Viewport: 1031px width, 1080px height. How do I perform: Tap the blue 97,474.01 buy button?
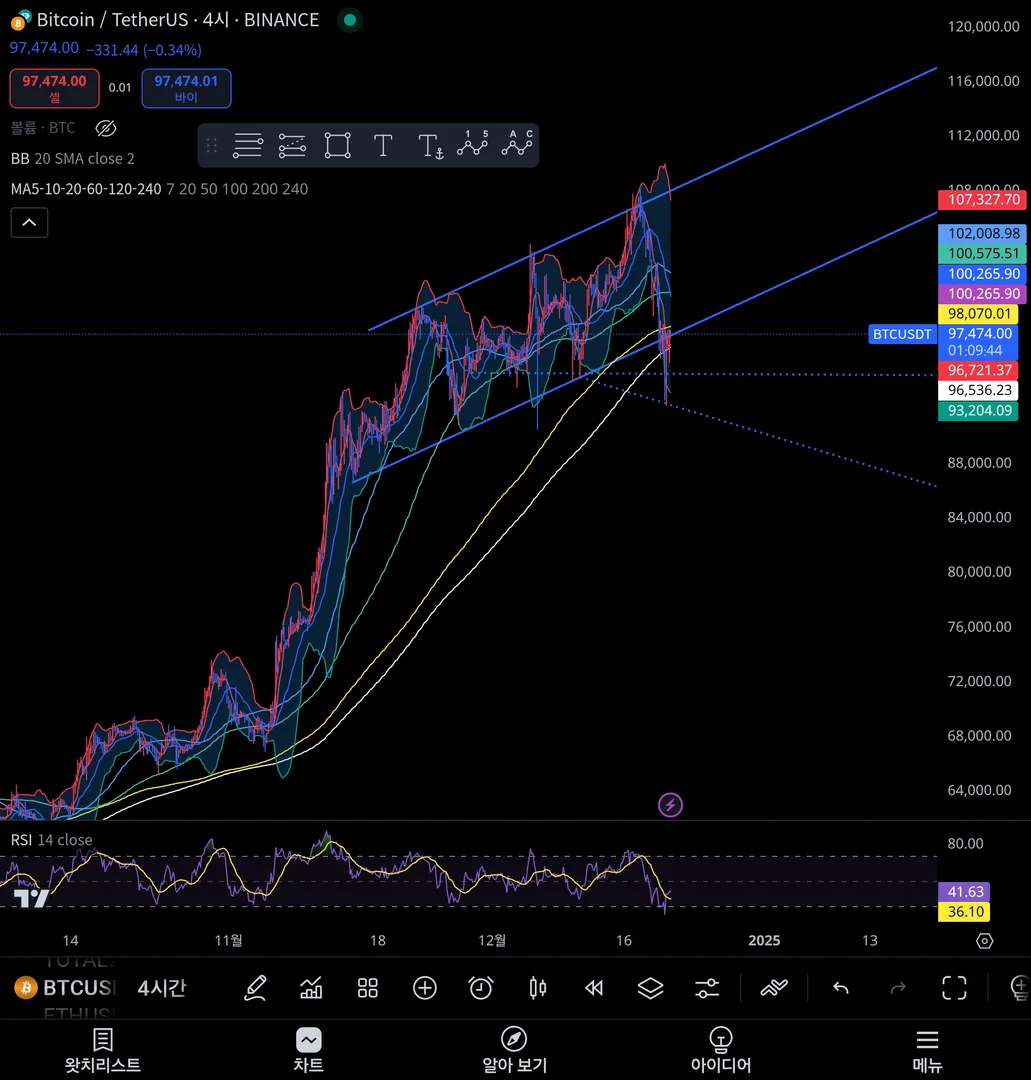[186, 88]
